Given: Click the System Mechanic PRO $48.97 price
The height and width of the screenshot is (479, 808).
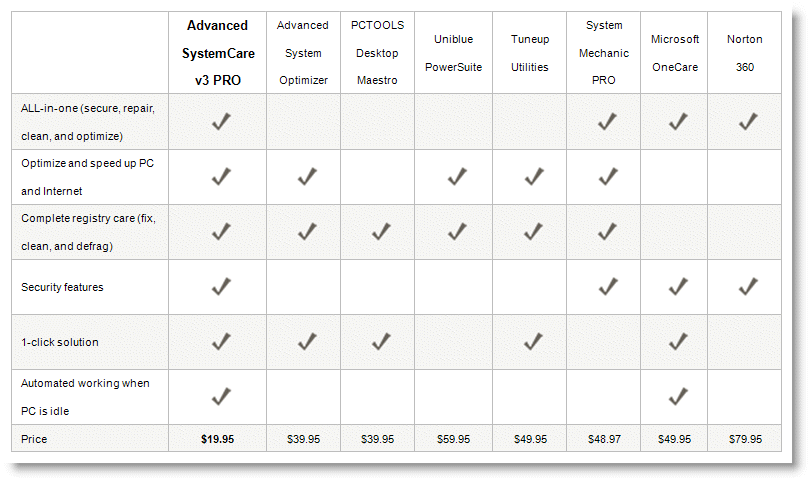Looking at the screenshot, I should point(604,439).
